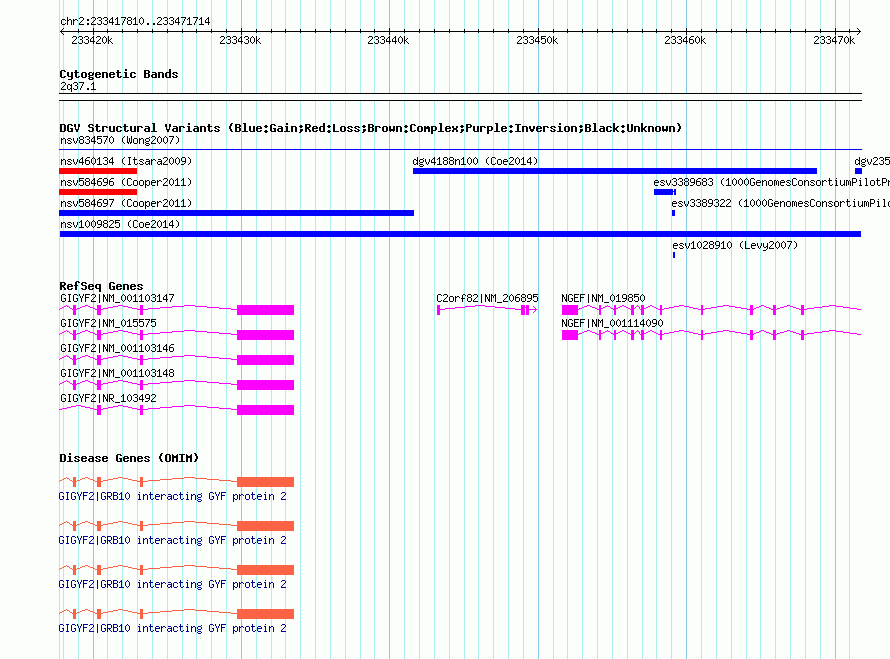Click the nsv1009825 (Coe2014) text label

(120, 224)
